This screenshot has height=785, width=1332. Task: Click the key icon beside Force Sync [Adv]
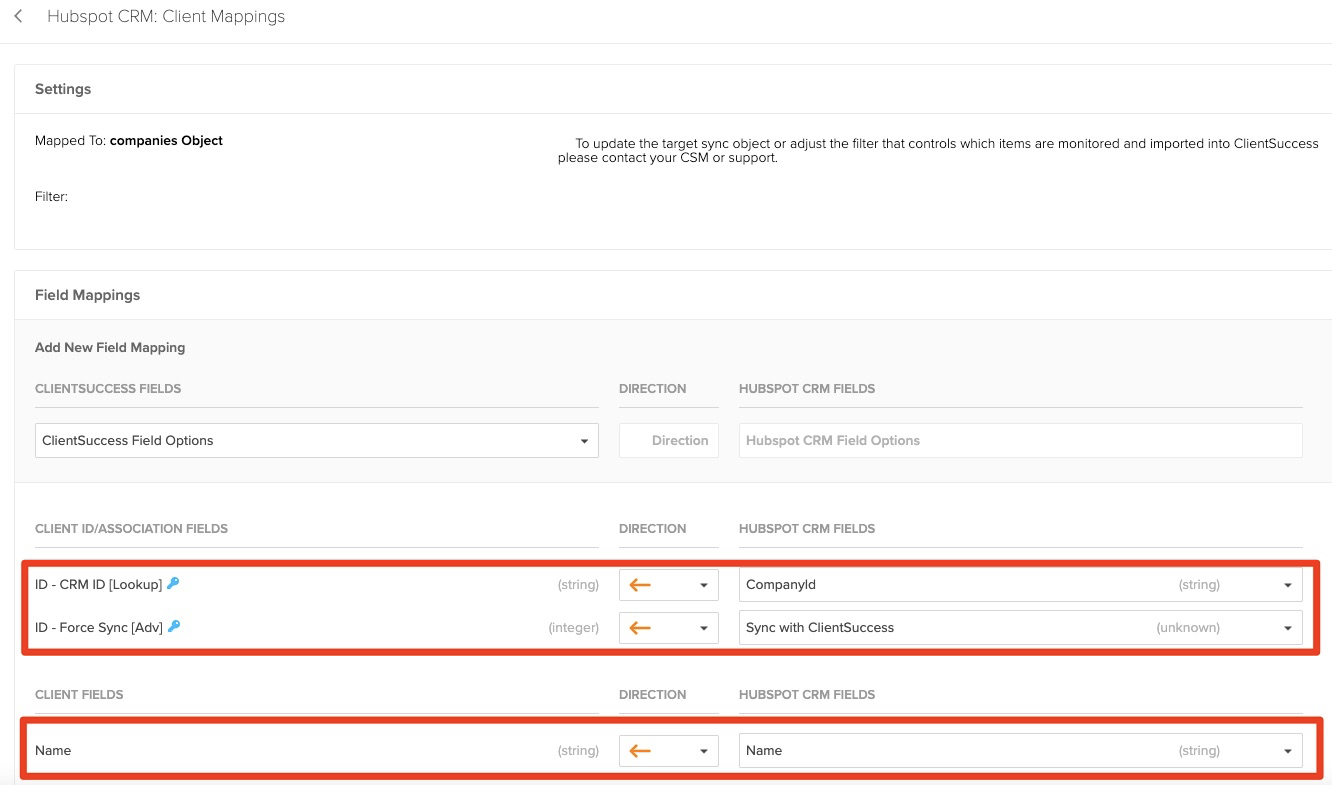[x=174, y=626]
